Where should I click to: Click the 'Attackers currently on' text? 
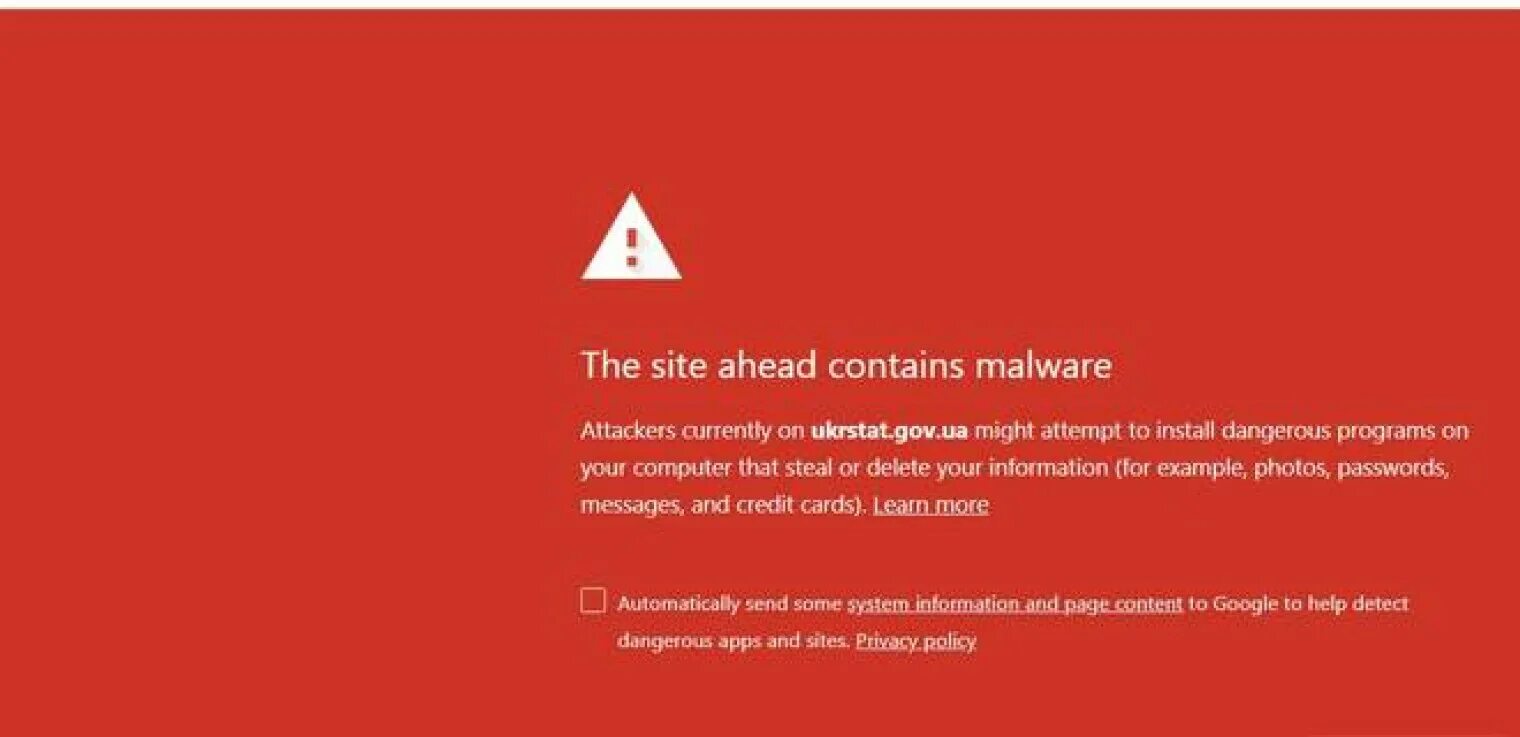click(692, 431)
